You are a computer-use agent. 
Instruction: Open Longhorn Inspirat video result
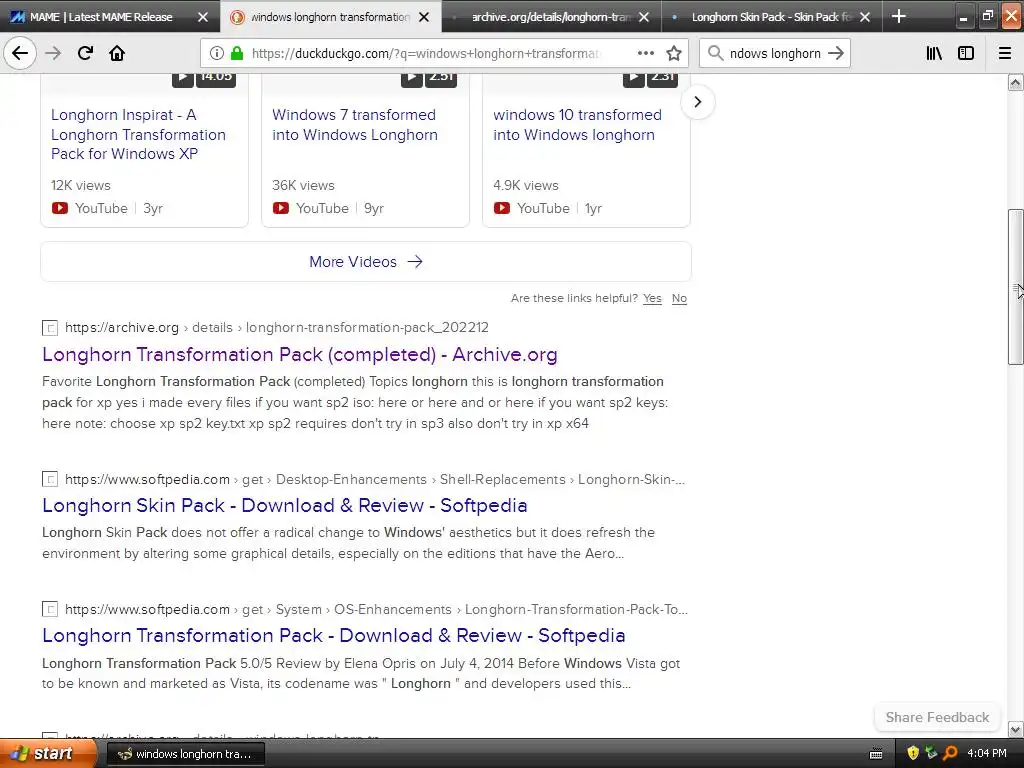point(138,135)
